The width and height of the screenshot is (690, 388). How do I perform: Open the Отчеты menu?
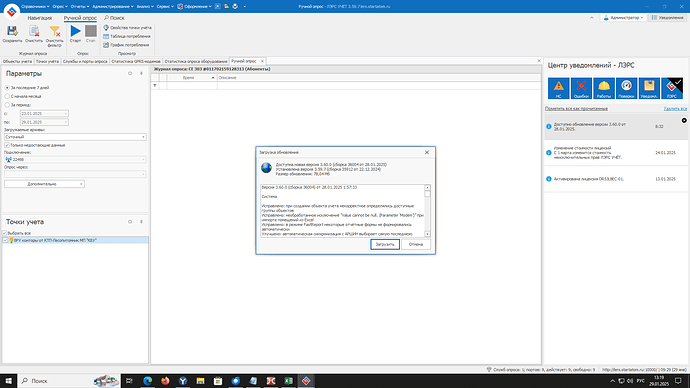point(80,7)
